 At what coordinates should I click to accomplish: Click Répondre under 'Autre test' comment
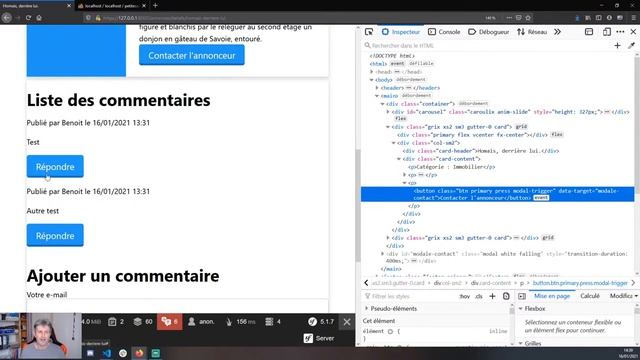tap(55, 236)
